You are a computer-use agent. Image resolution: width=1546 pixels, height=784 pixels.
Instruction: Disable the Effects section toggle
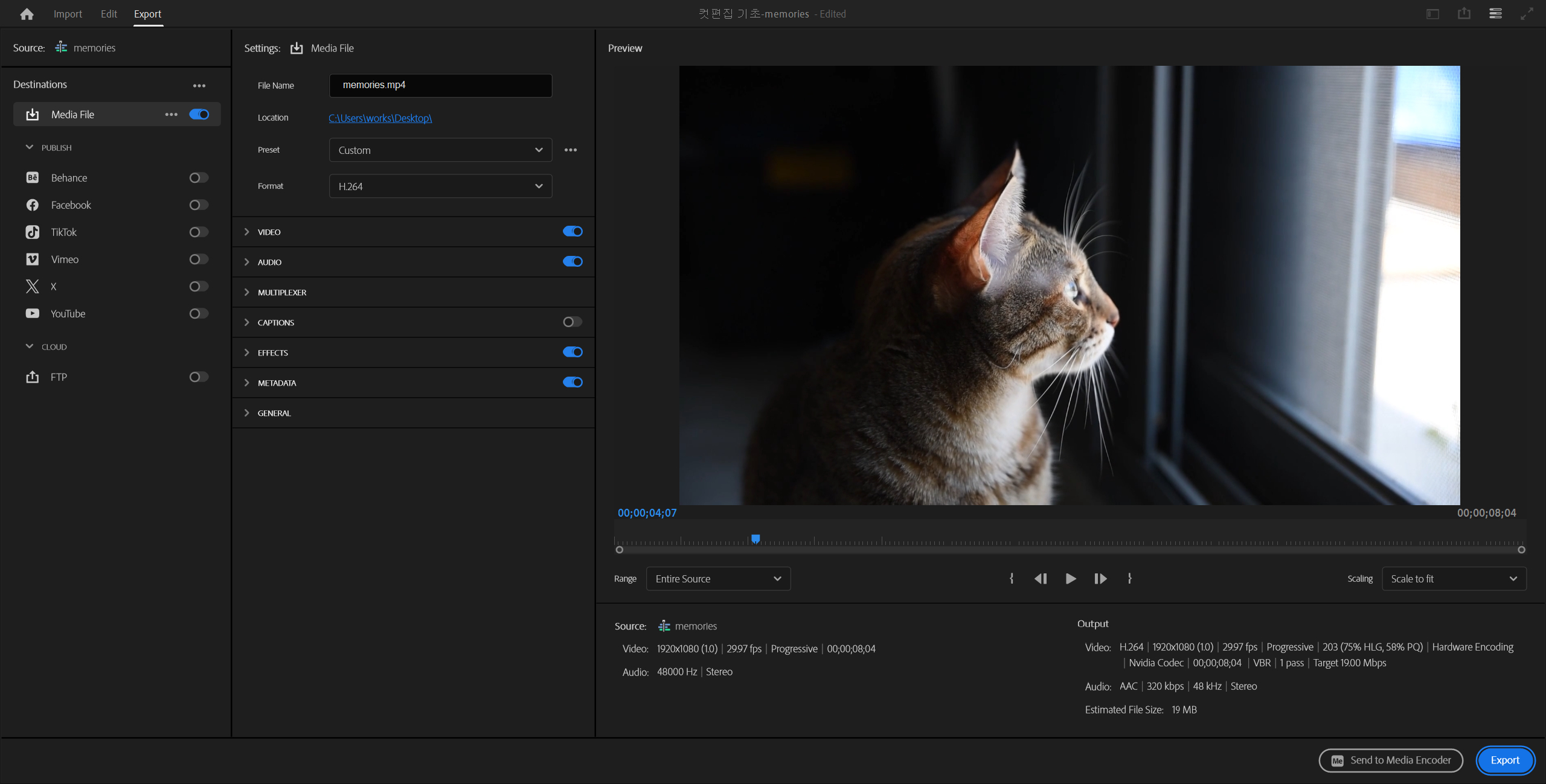tap(572, 352)
